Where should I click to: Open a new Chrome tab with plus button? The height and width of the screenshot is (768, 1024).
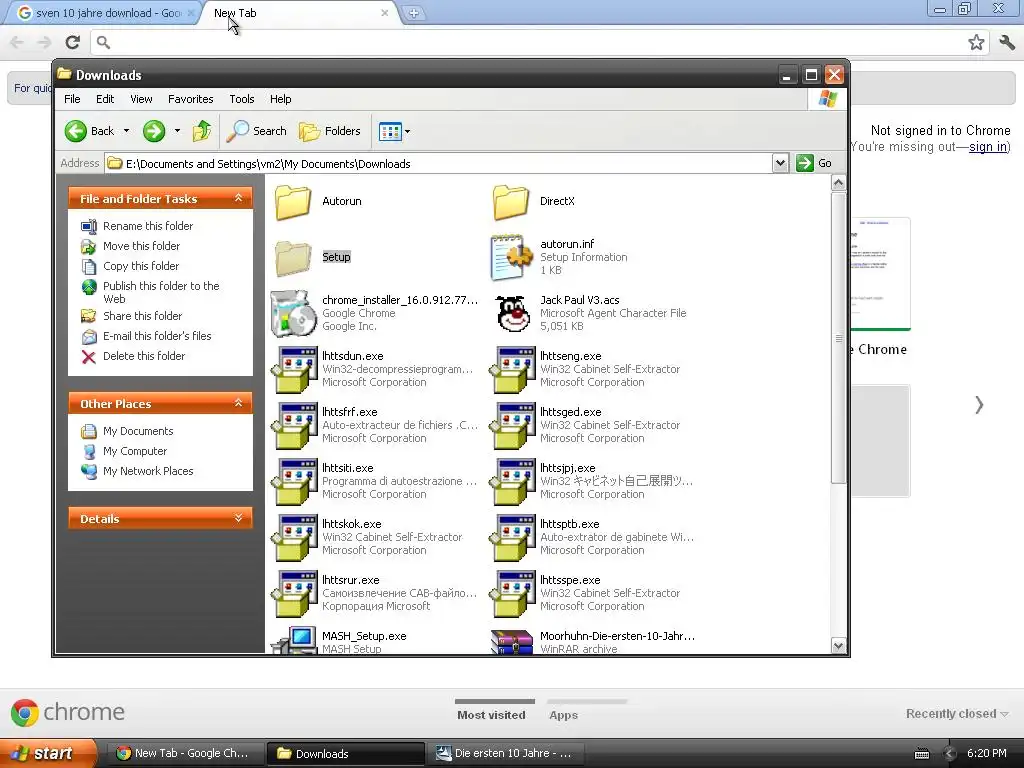(413, 13)
